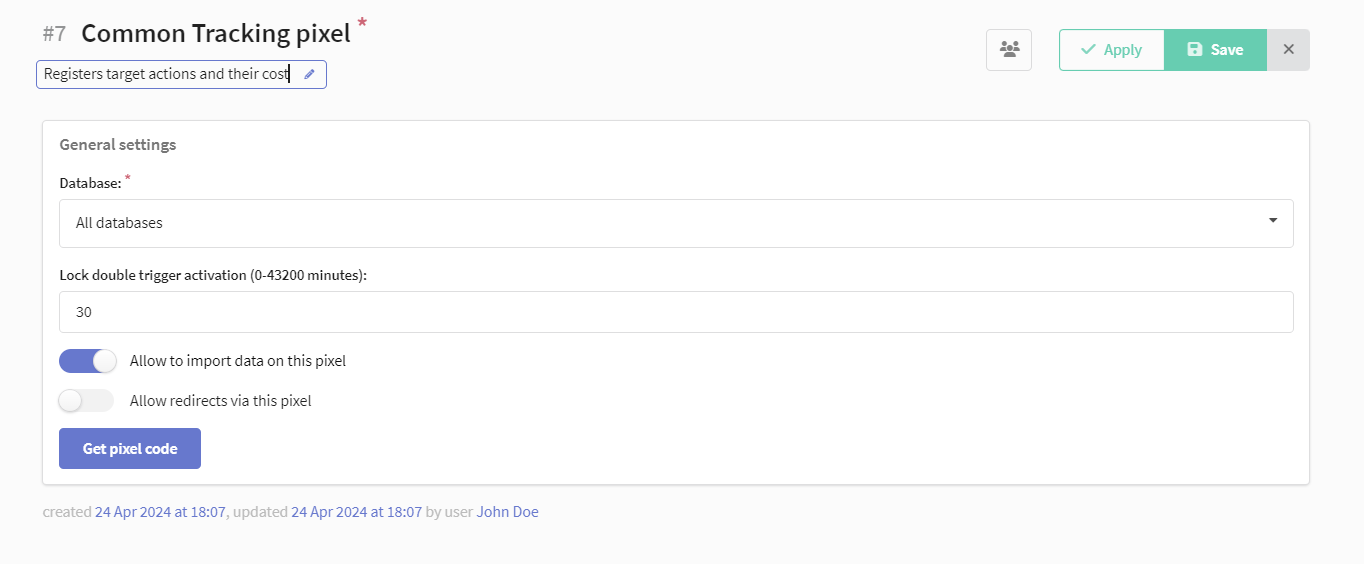The height and width of the screenshot is (564, 1364).
Task: Click the checkmark icon on Apply
Action: point(1088,50)
